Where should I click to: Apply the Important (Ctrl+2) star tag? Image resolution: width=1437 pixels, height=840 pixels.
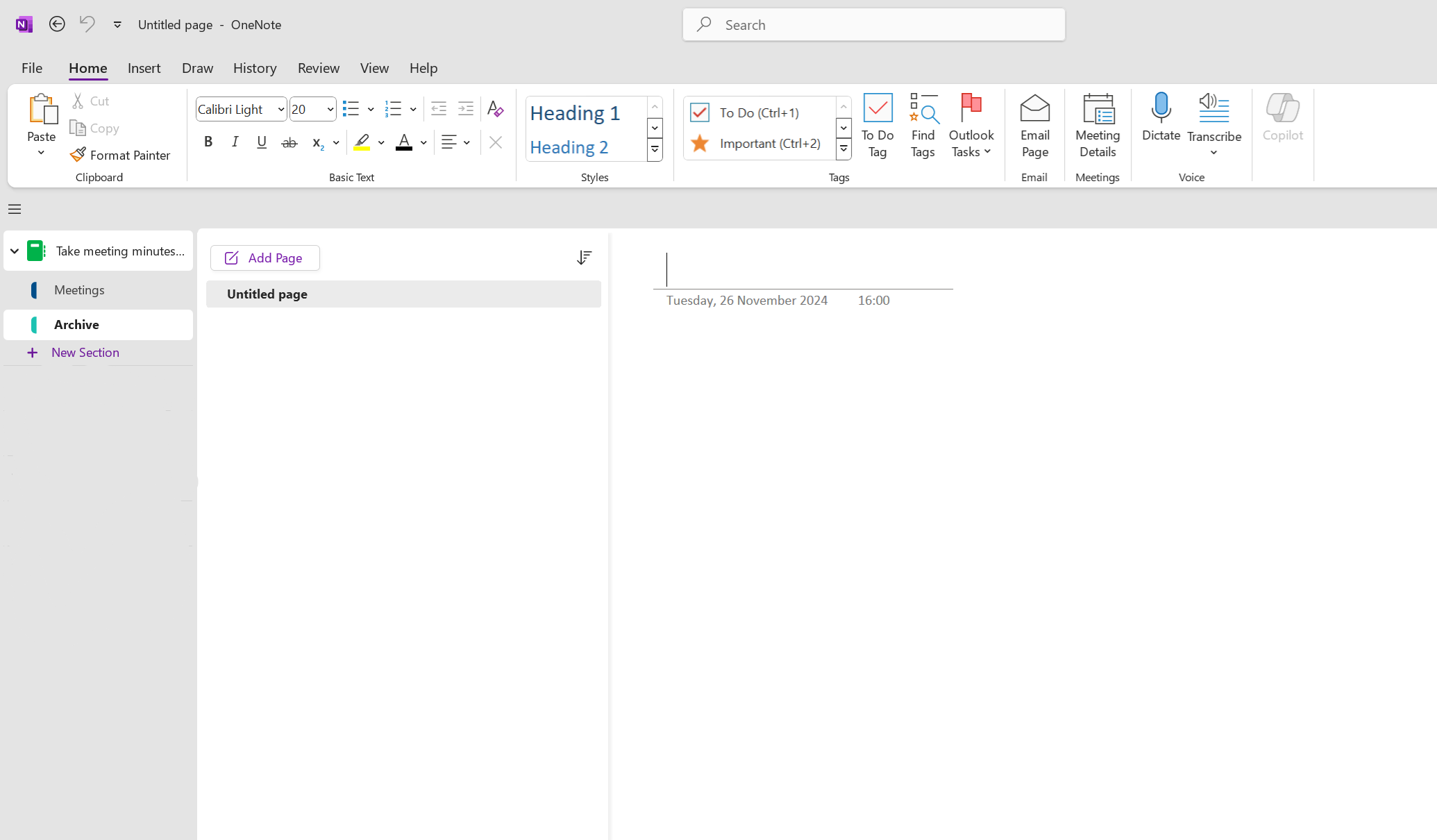(759, 143)
